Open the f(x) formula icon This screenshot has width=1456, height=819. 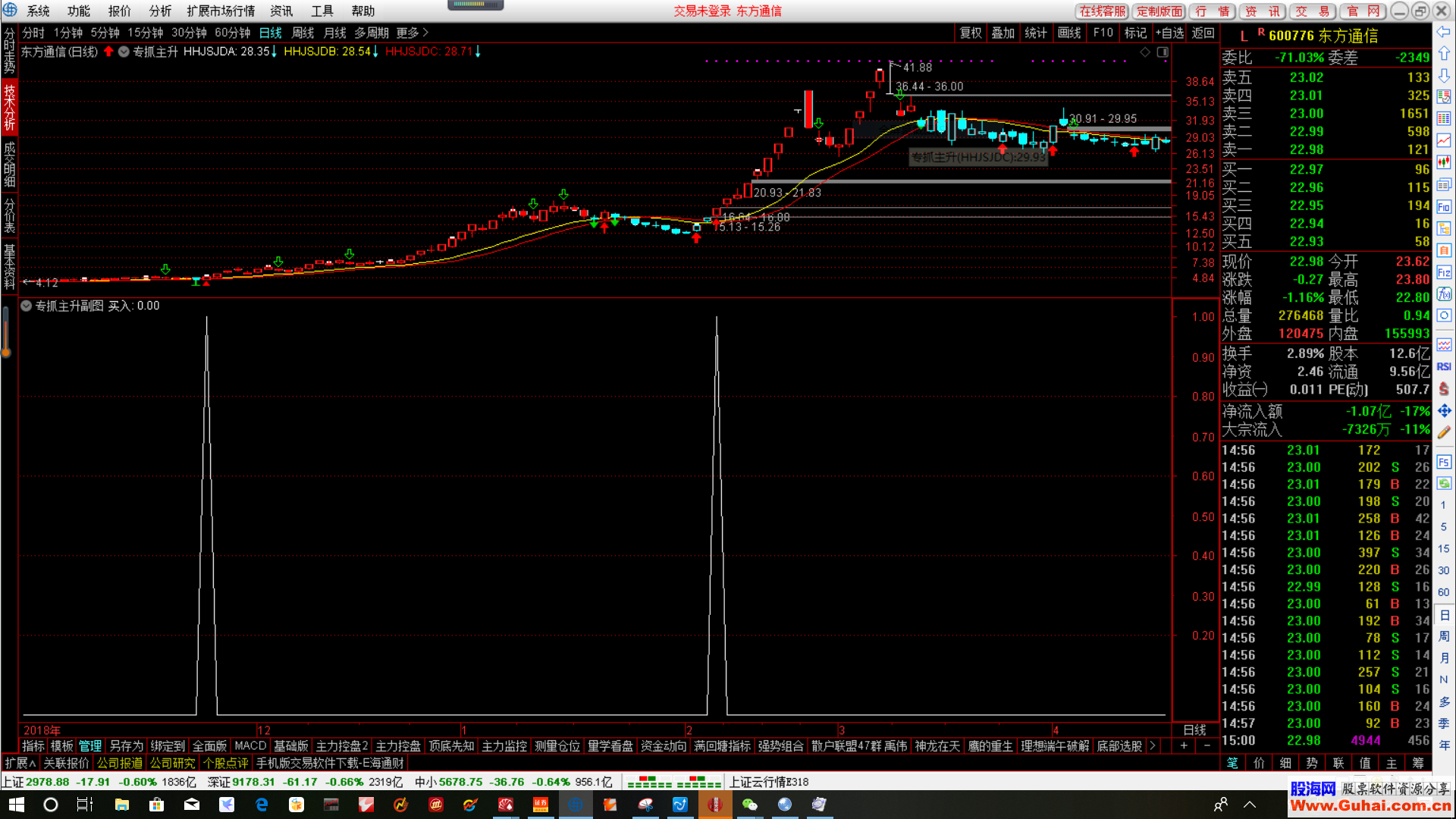pos(1444,294)
